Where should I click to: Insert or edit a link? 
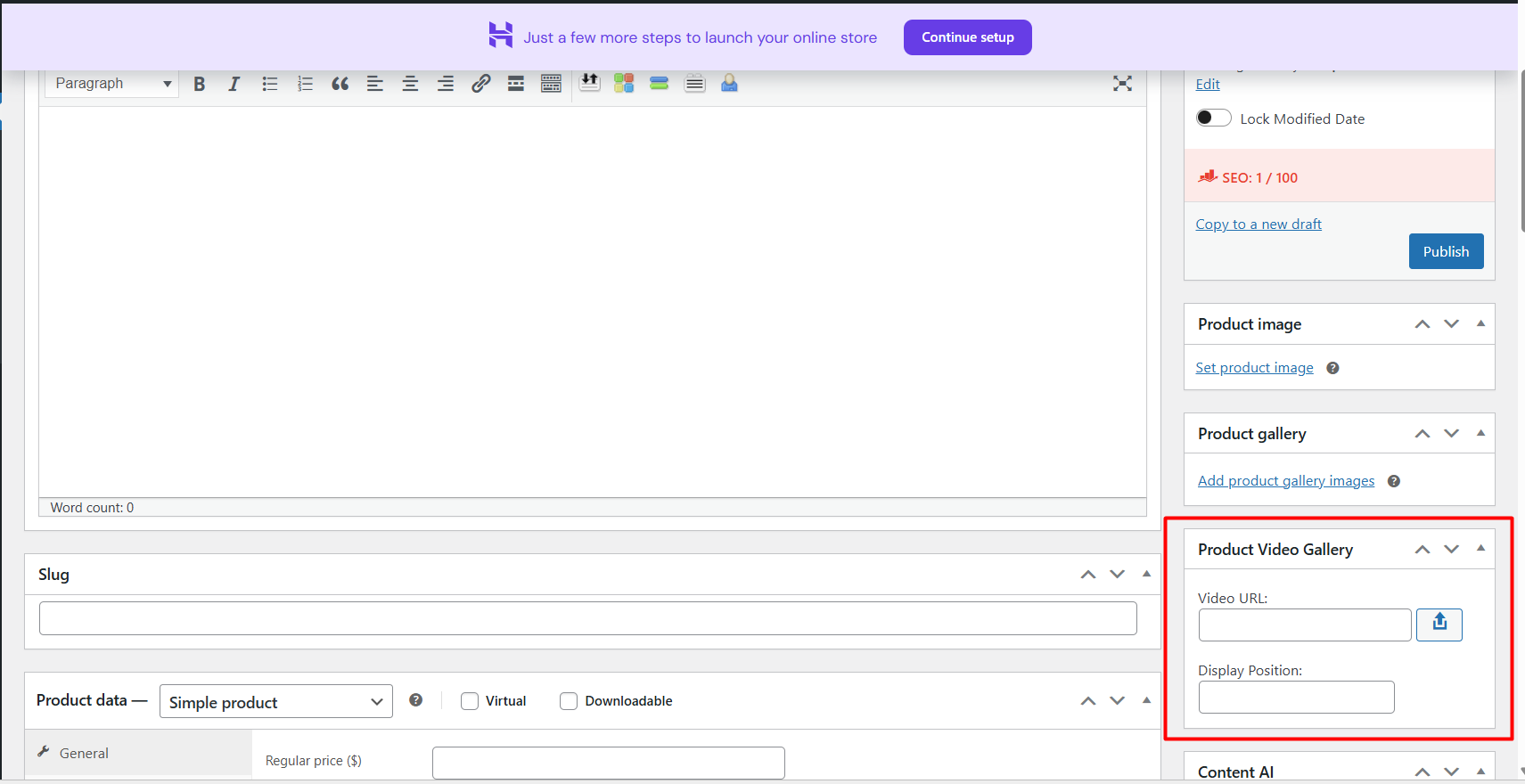[481, 84]
